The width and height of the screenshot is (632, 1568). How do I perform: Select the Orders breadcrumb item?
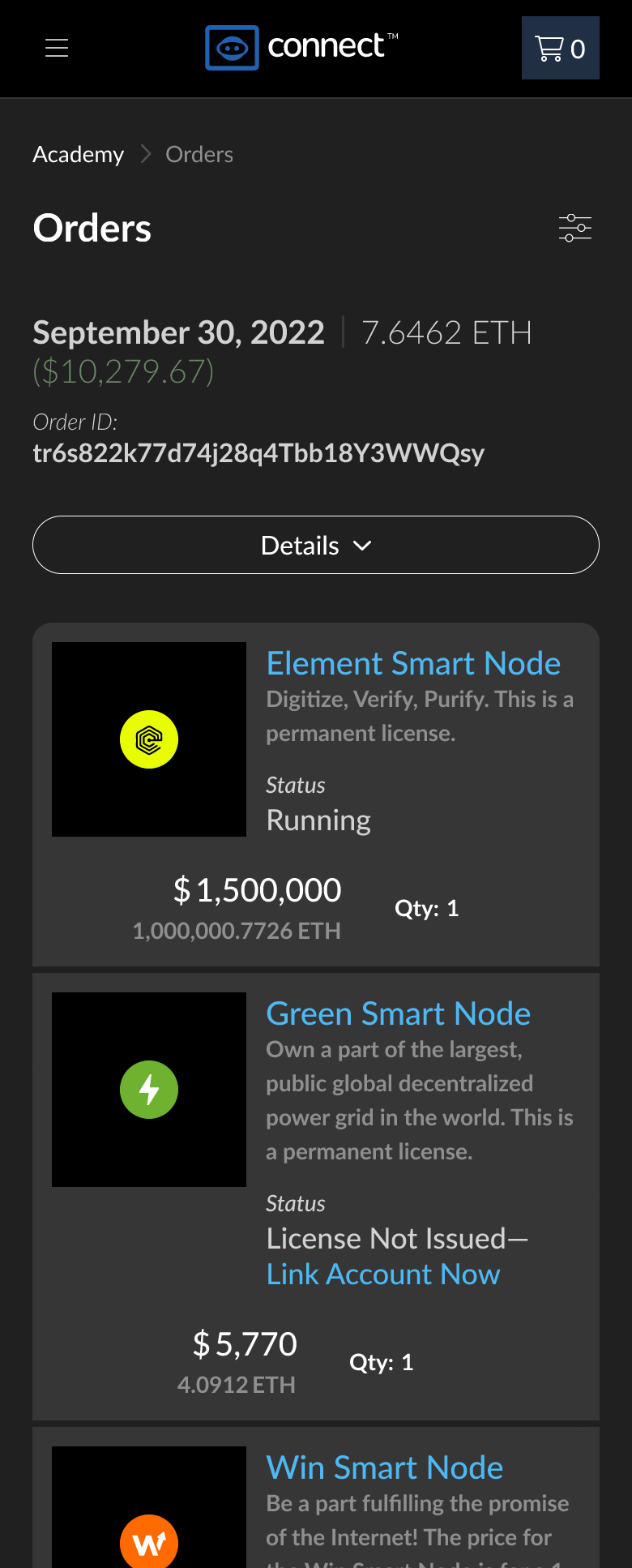coord(199,154)
